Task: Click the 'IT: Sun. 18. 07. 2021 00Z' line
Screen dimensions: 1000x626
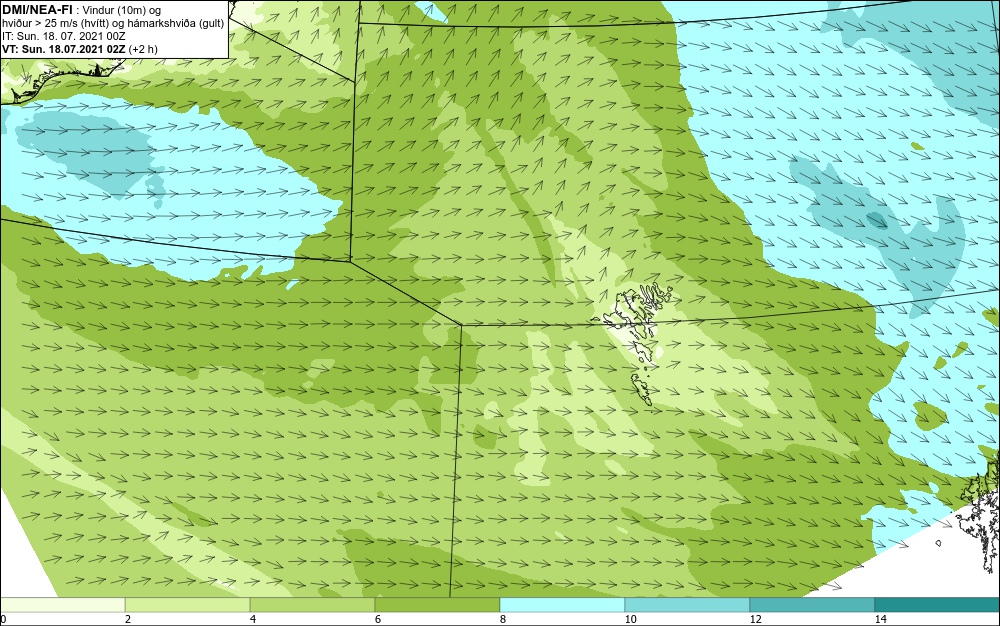Action: click(x=64, y=36)
